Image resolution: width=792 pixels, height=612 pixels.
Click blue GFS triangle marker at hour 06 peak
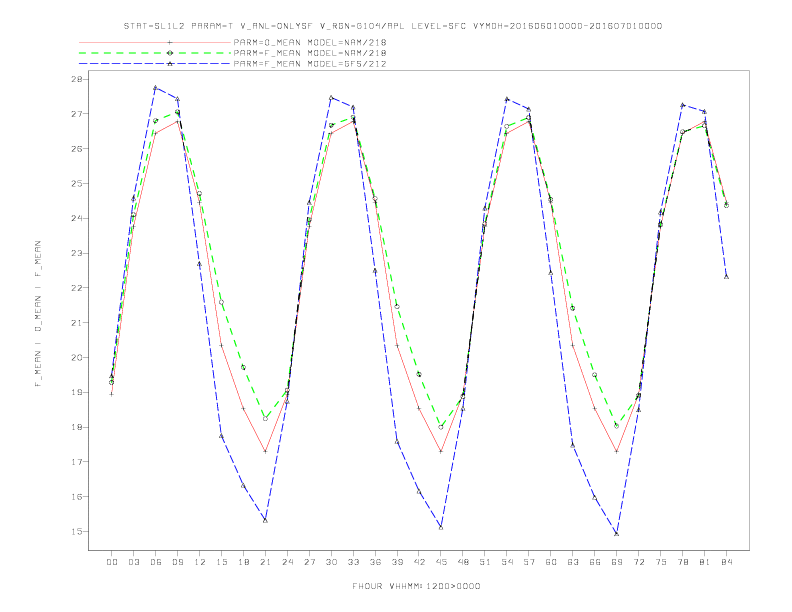click(x=156, y=88)
